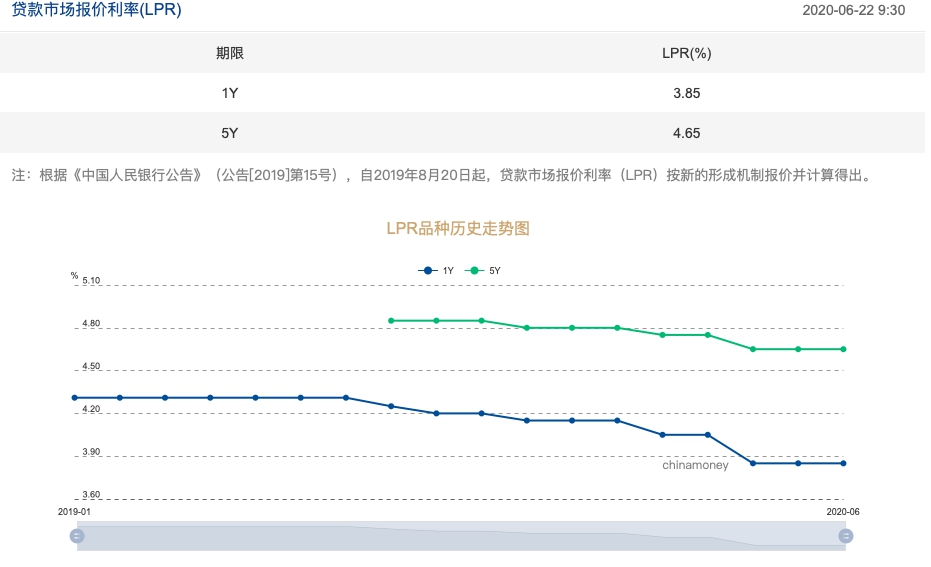This screenshot has height=567, width=931.
Task: Click the last 5Y data point
Action: pyautogui.click(x=843, y=349)
